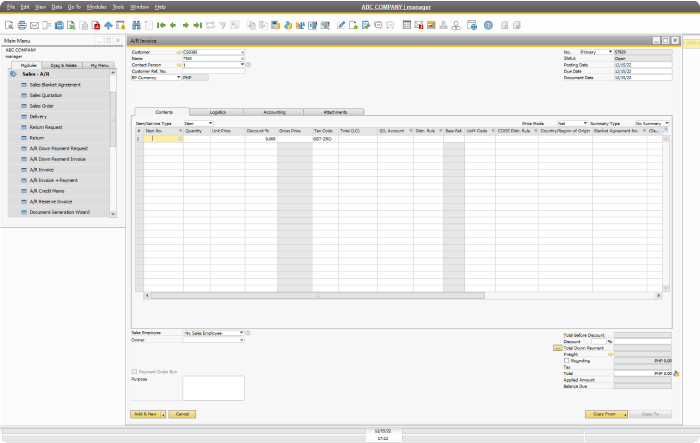
Task: Click the Add & New button
Action: [x=146, y=414]
